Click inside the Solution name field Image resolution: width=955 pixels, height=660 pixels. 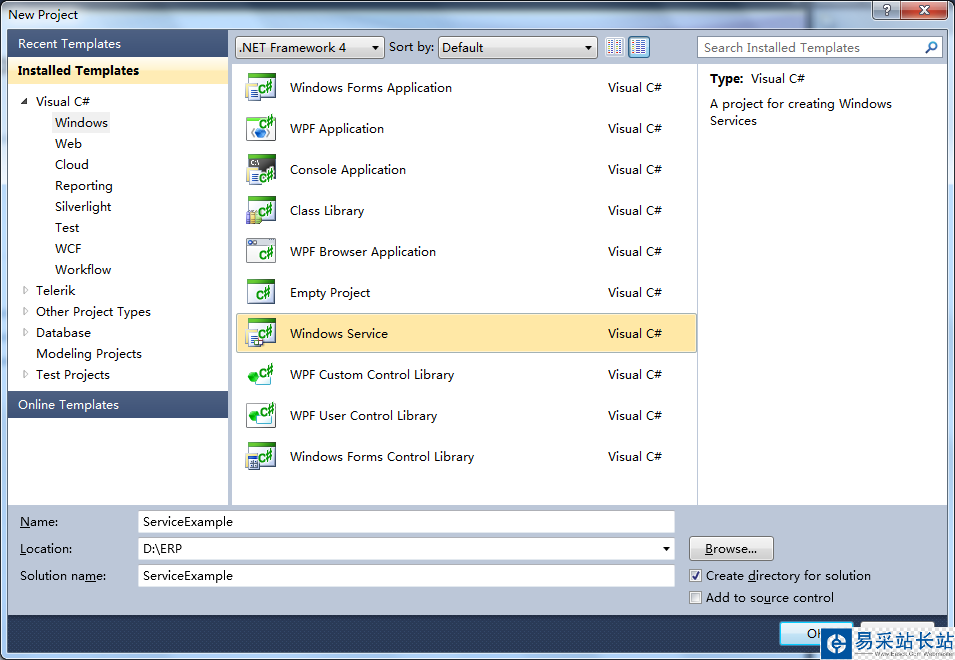pyautogui.click(x=406, y=575)
